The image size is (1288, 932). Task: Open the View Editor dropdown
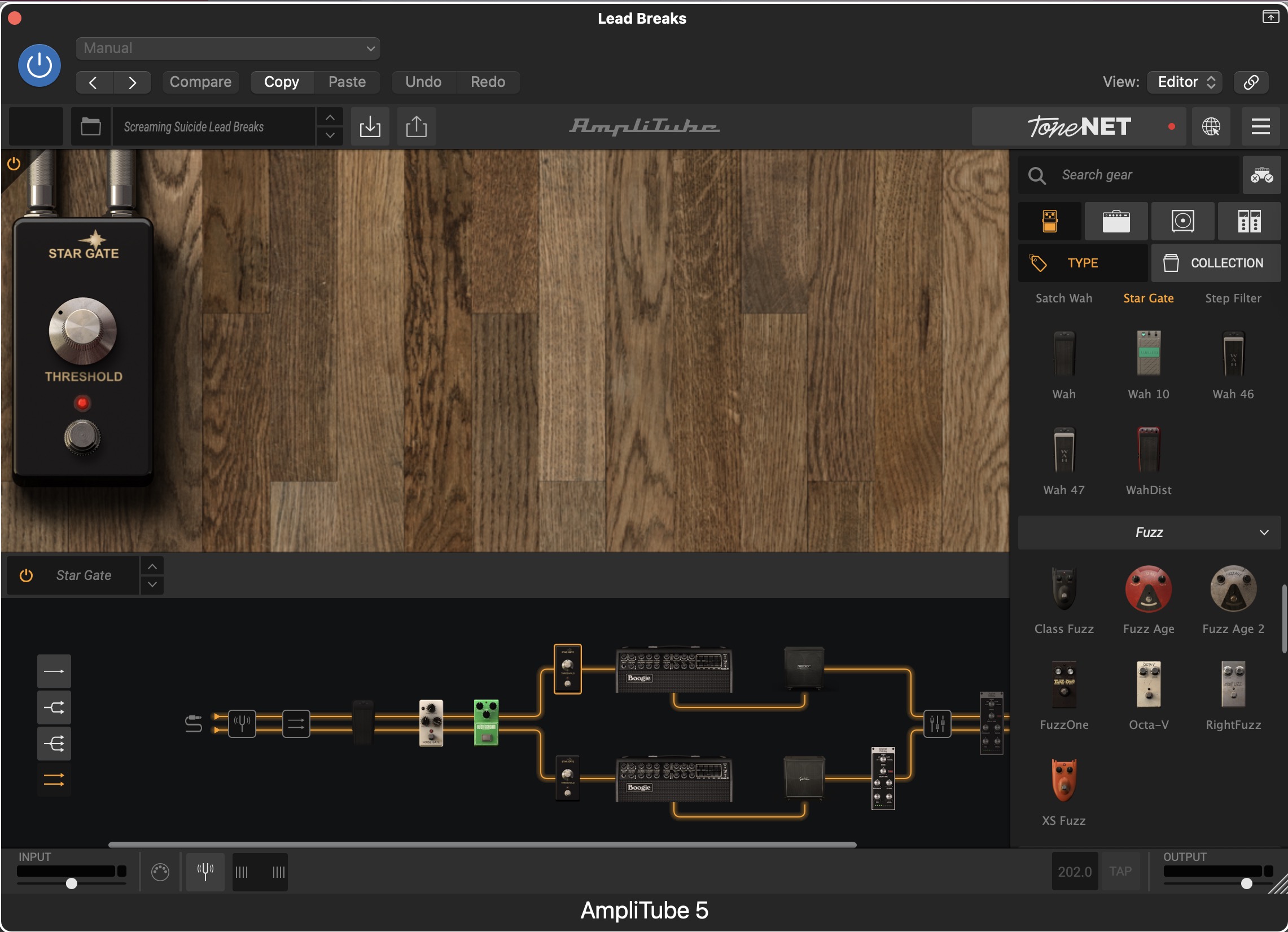point(1185,82)
